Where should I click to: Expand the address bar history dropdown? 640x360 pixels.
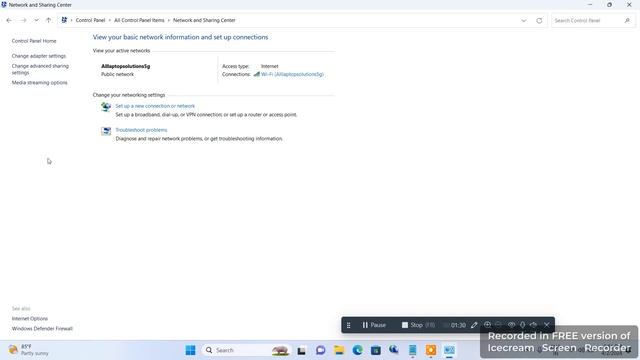point(524,20)
